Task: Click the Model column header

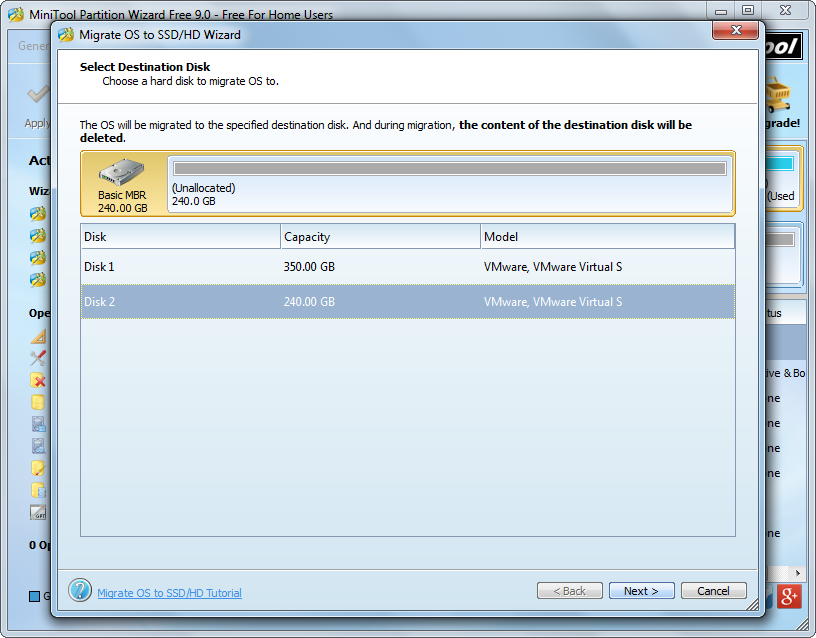Action: pyautogui.click(x=607, y=237)
